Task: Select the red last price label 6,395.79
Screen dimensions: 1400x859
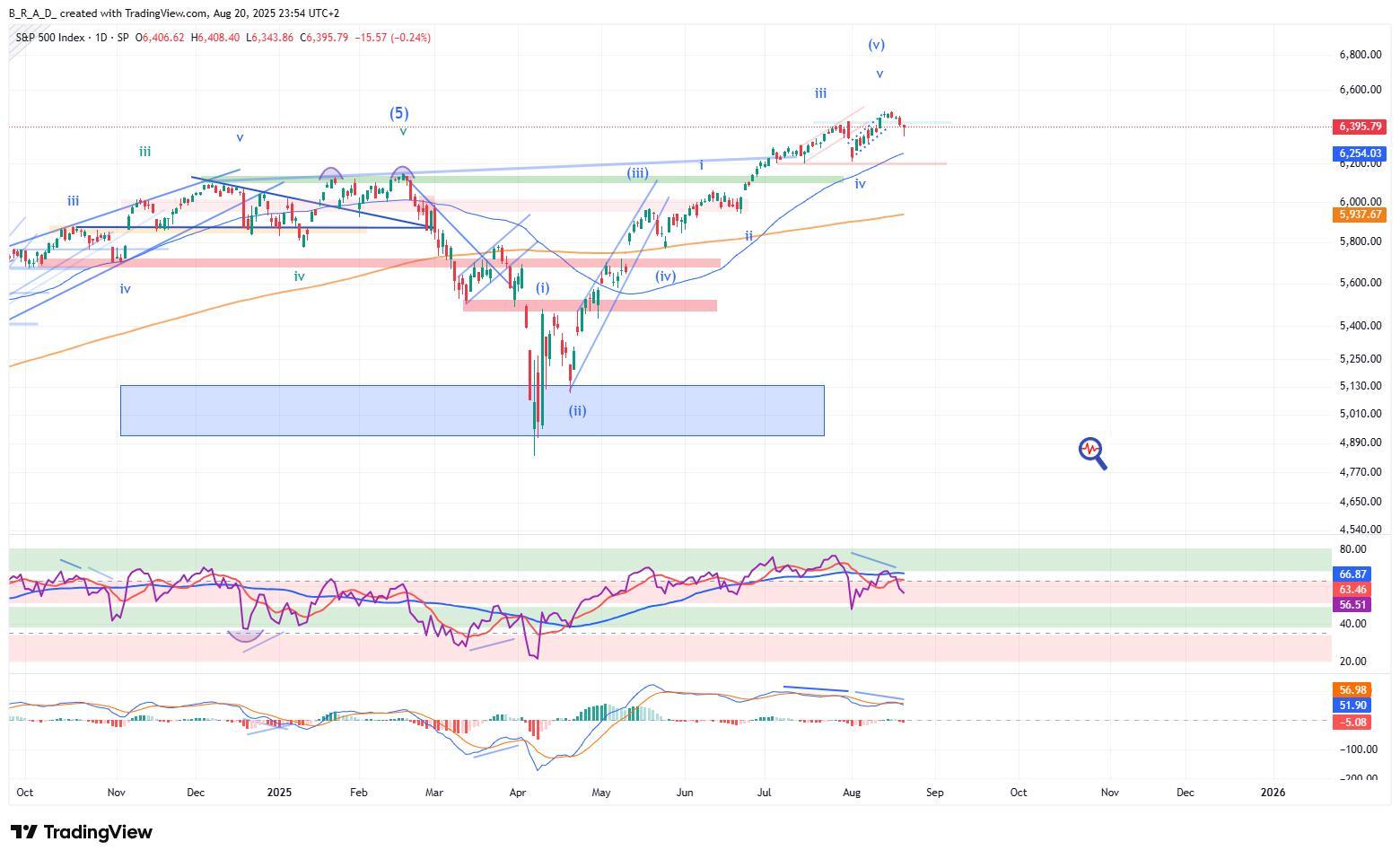Action: (x=1360, y=127)
